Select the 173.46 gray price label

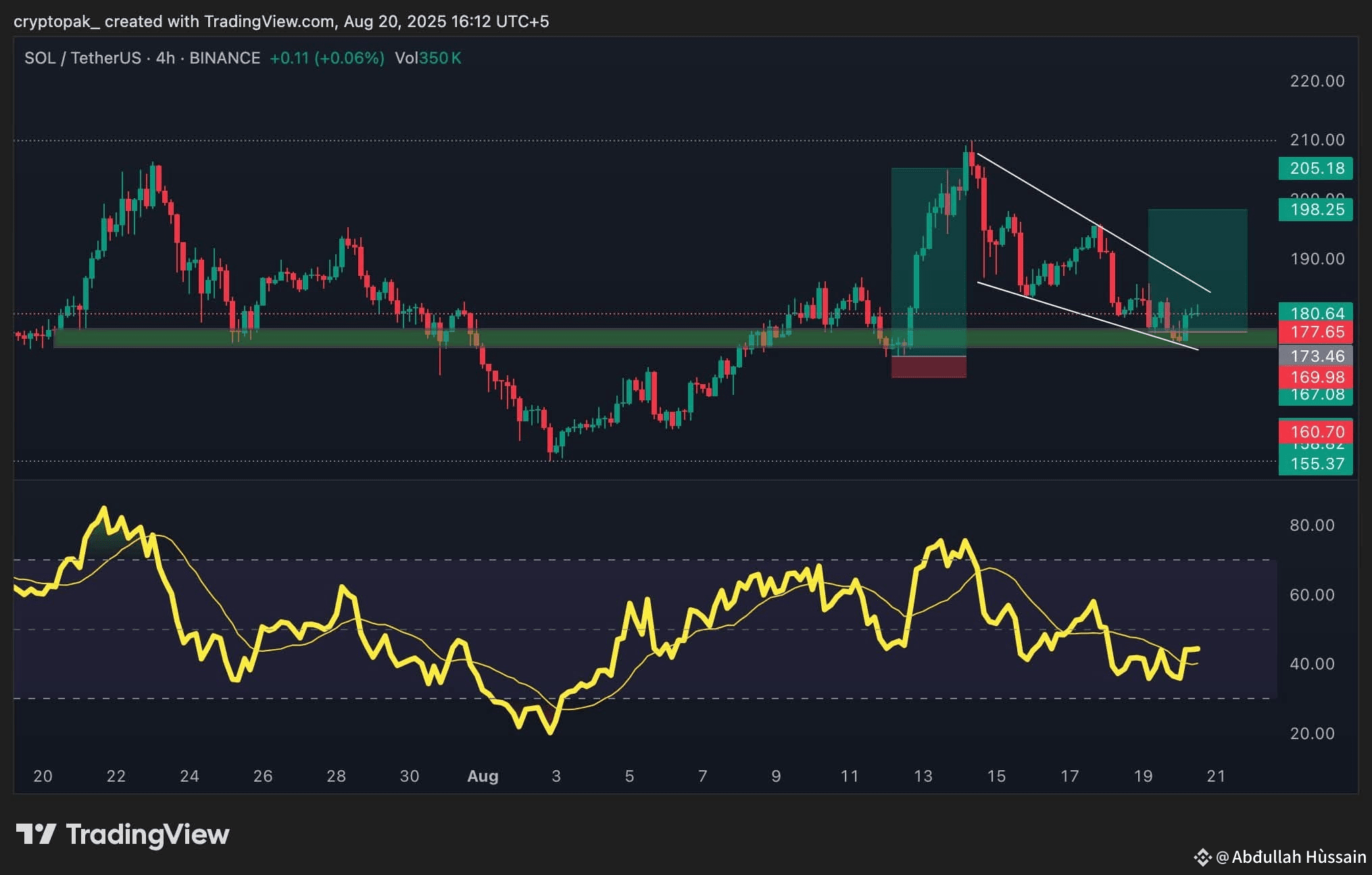1315,356
